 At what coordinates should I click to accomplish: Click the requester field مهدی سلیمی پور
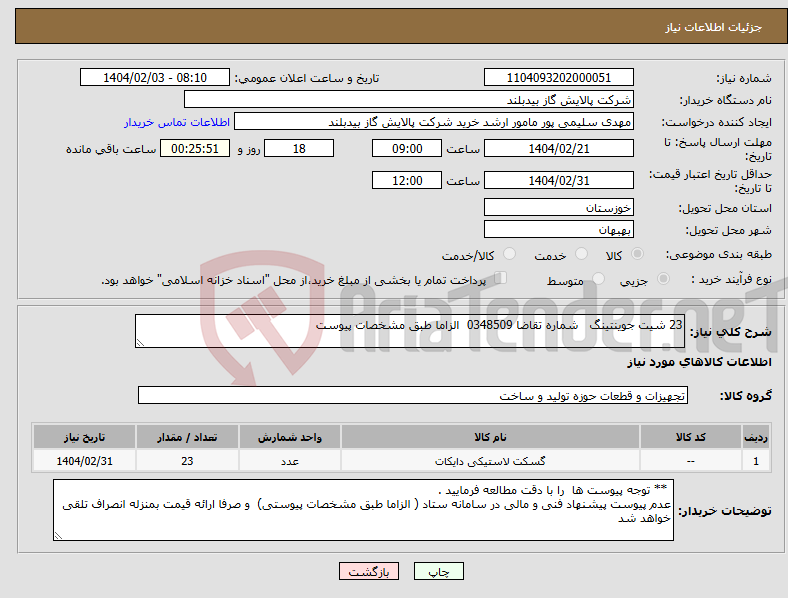[434, 122]
